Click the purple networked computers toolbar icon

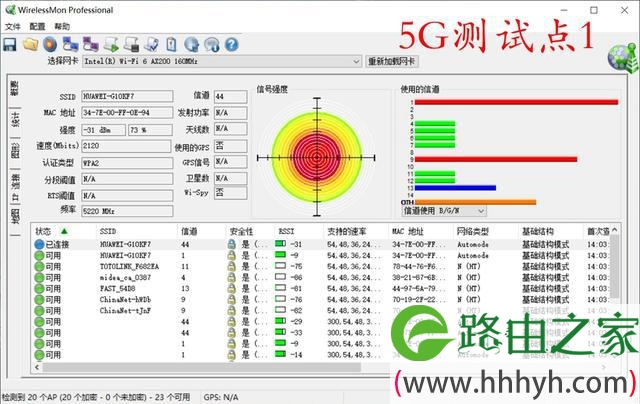[x=91, y=44]
